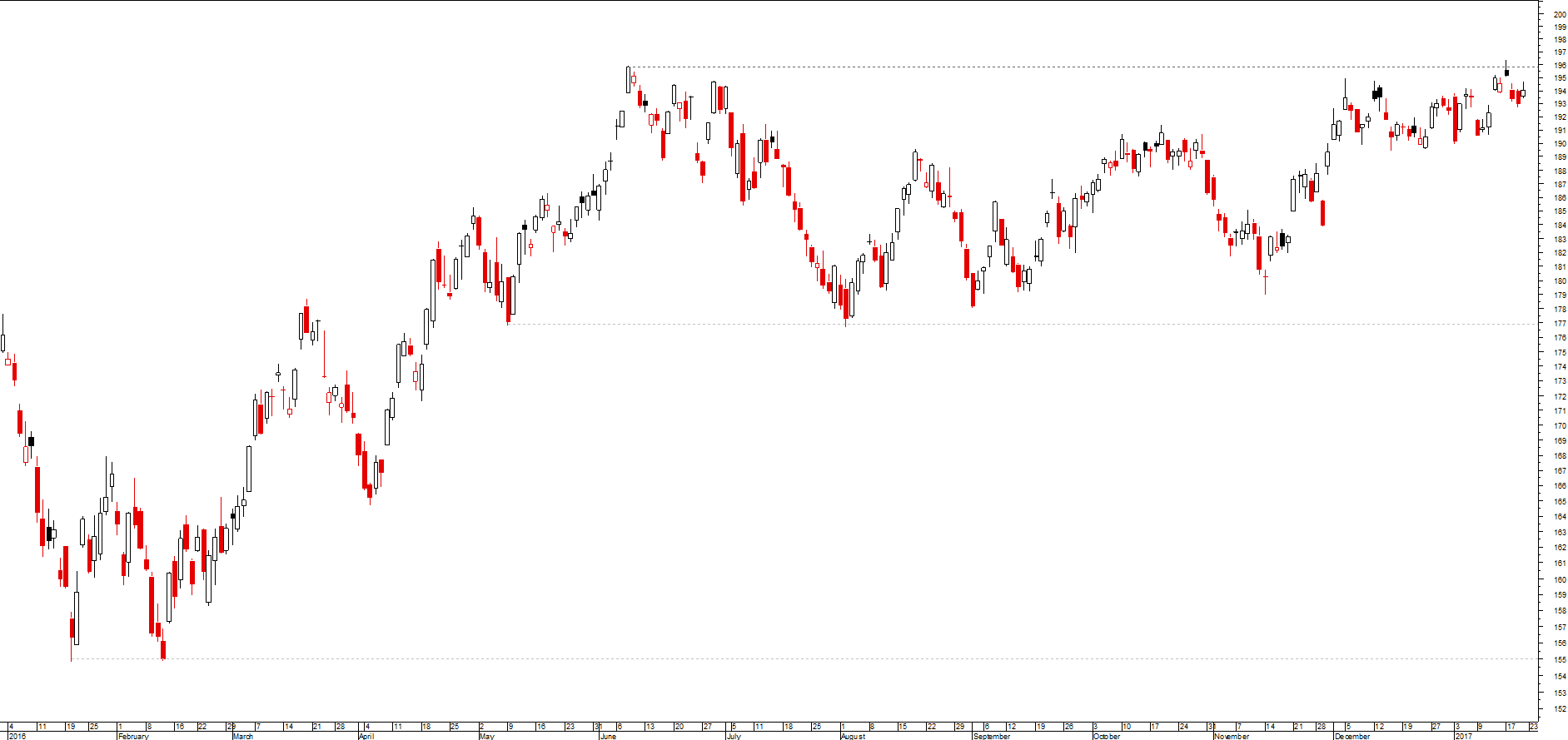
Task: Choose the December label on the time axis
Action: tap(1352, 736)
